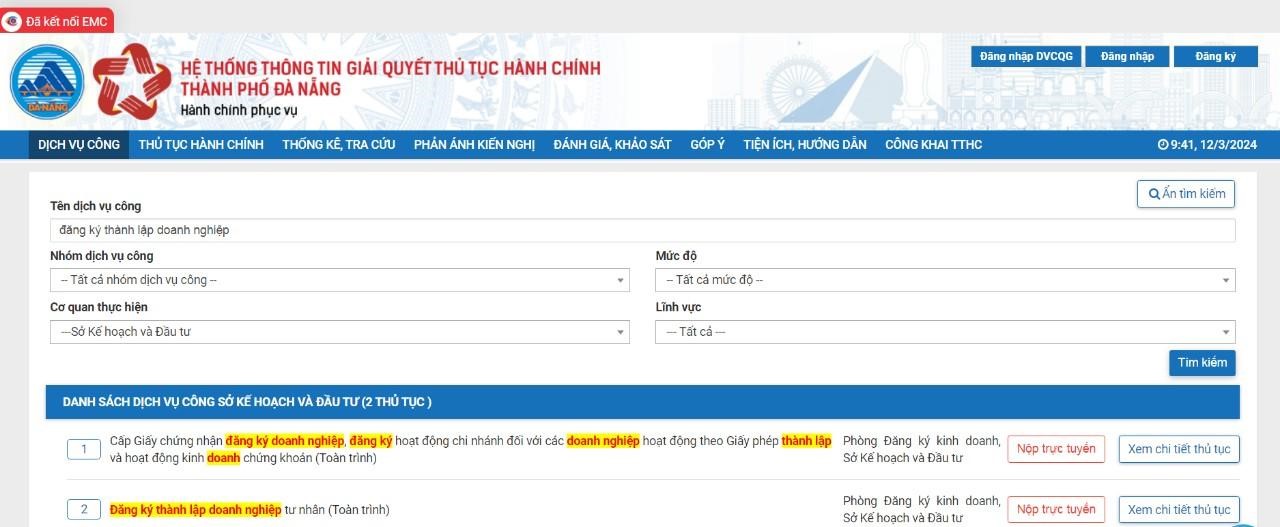1280x527 pixels.
Task: Expand the Mức độ dropdown
Action: 945,280
